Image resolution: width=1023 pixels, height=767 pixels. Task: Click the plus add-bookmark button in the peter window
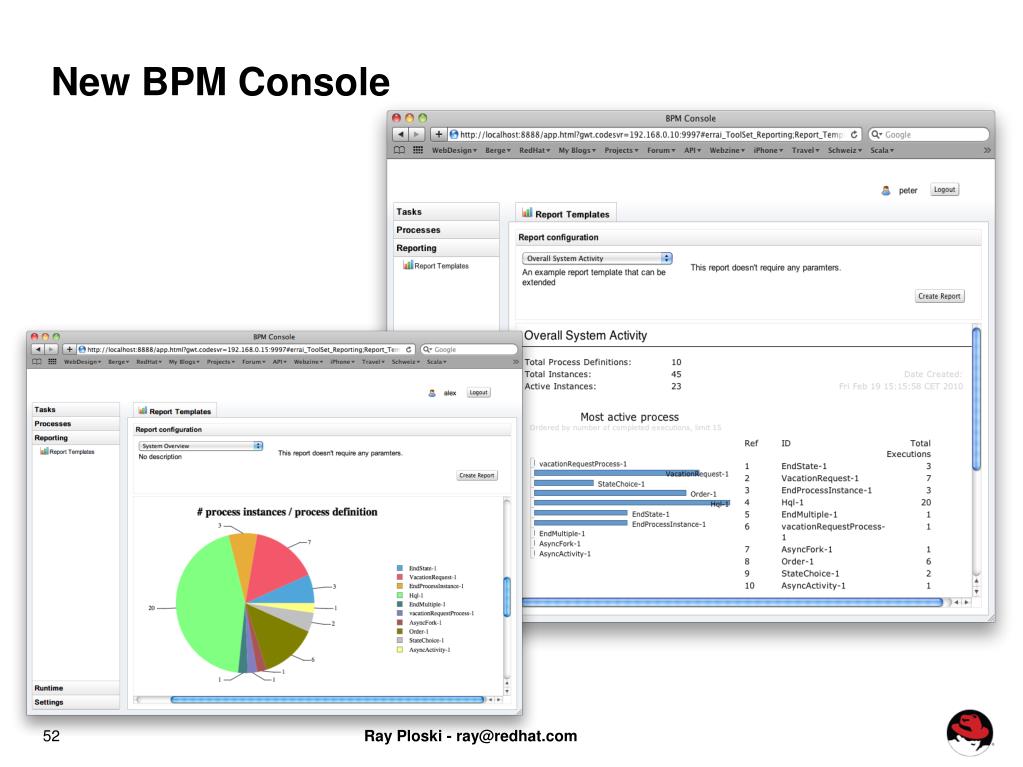pos(439,134)
